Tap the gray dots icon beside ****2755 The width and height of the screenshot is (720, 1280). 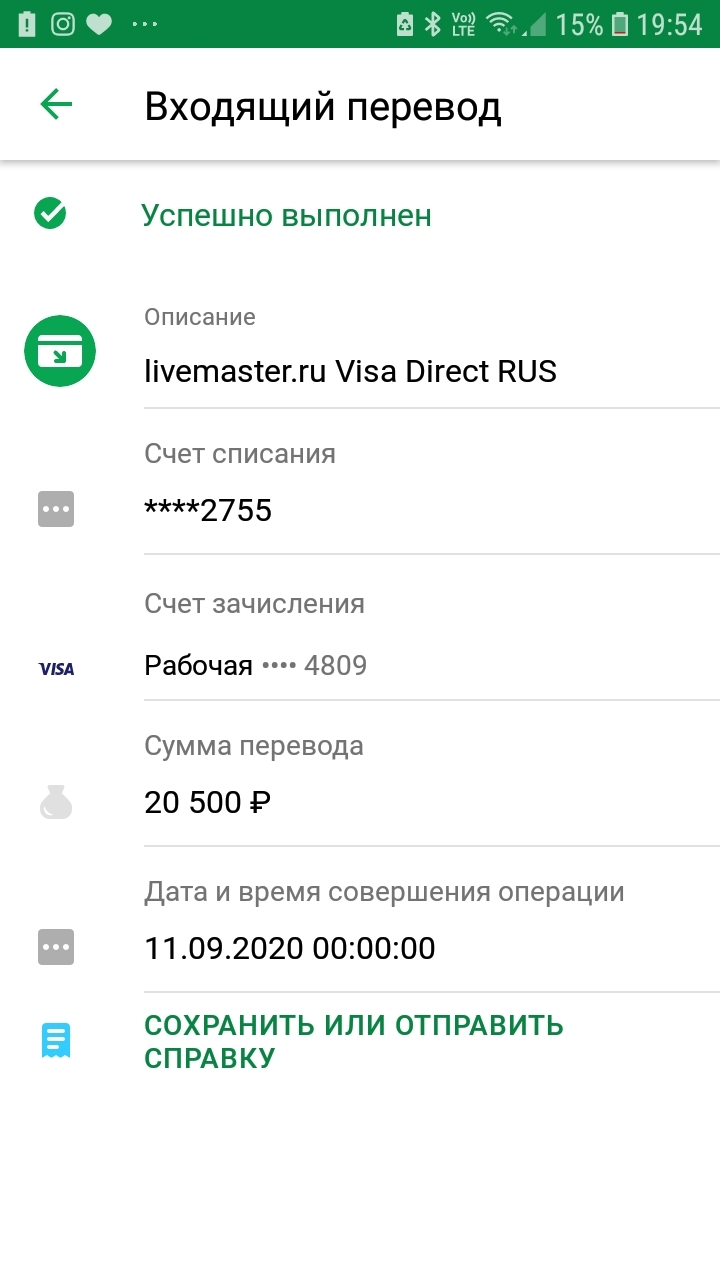pos(56,510)
